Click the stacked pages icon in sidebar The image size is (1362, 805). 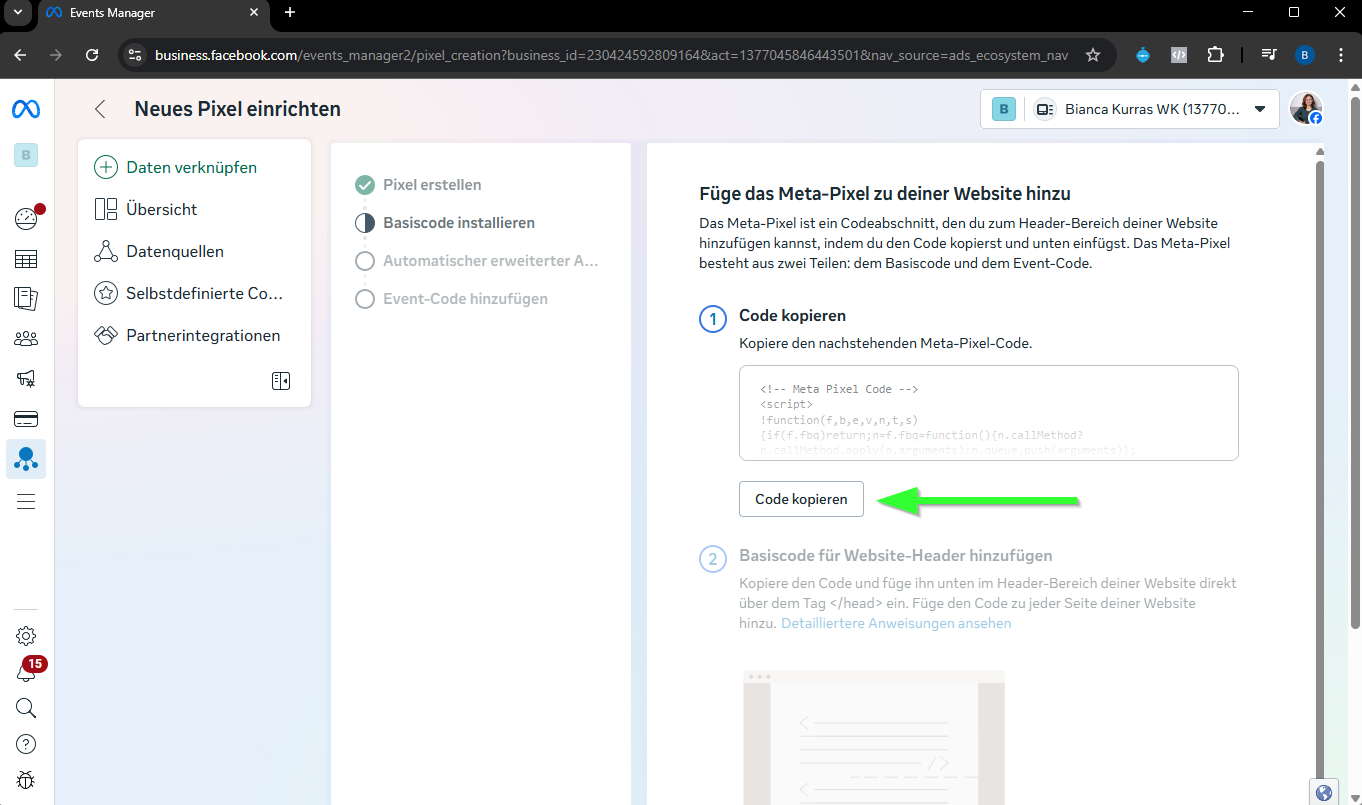click(26, 298)
